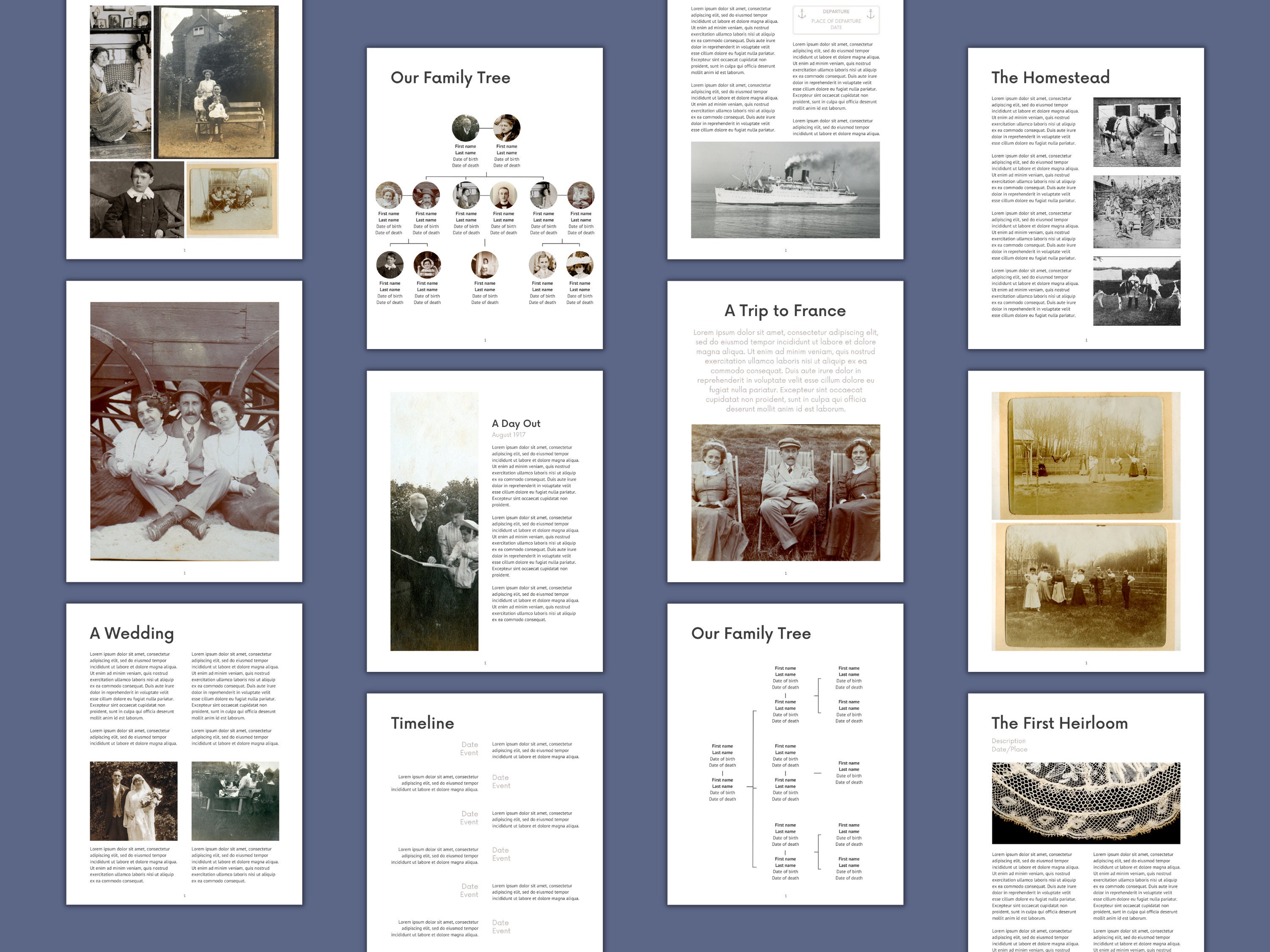The height and width of the screenshot is (952, 1270).
Task: Click the boy's circular portrait in the bottom tree row
Action: pyautogui.click(x=391, y=266)
